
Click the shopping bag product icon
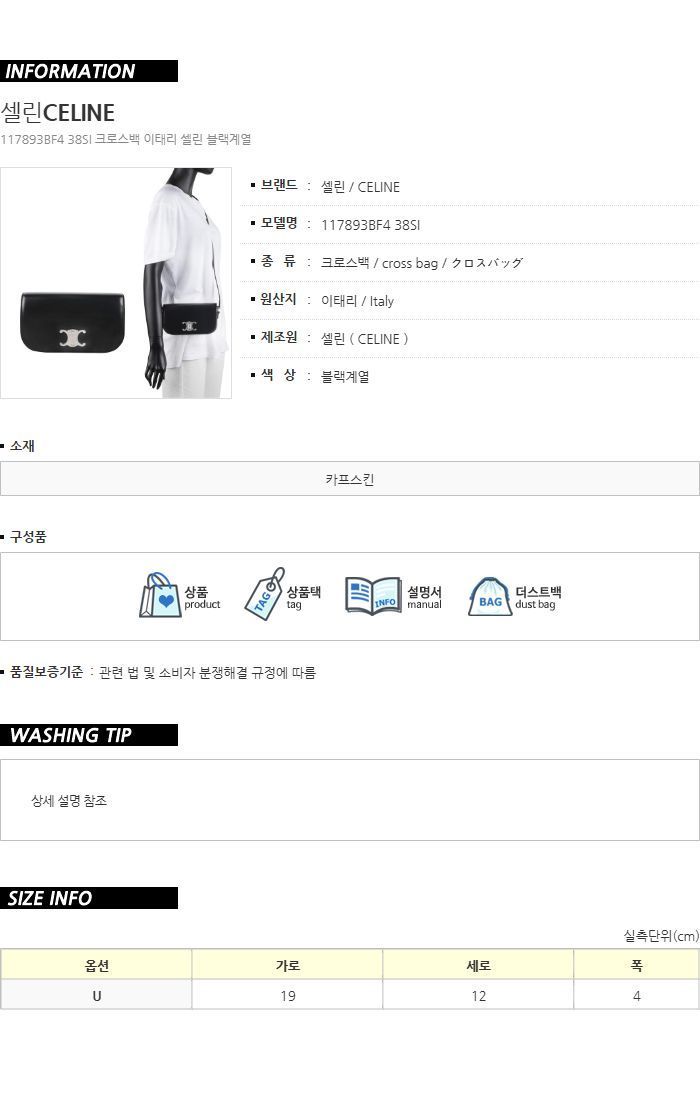point(160,595)
